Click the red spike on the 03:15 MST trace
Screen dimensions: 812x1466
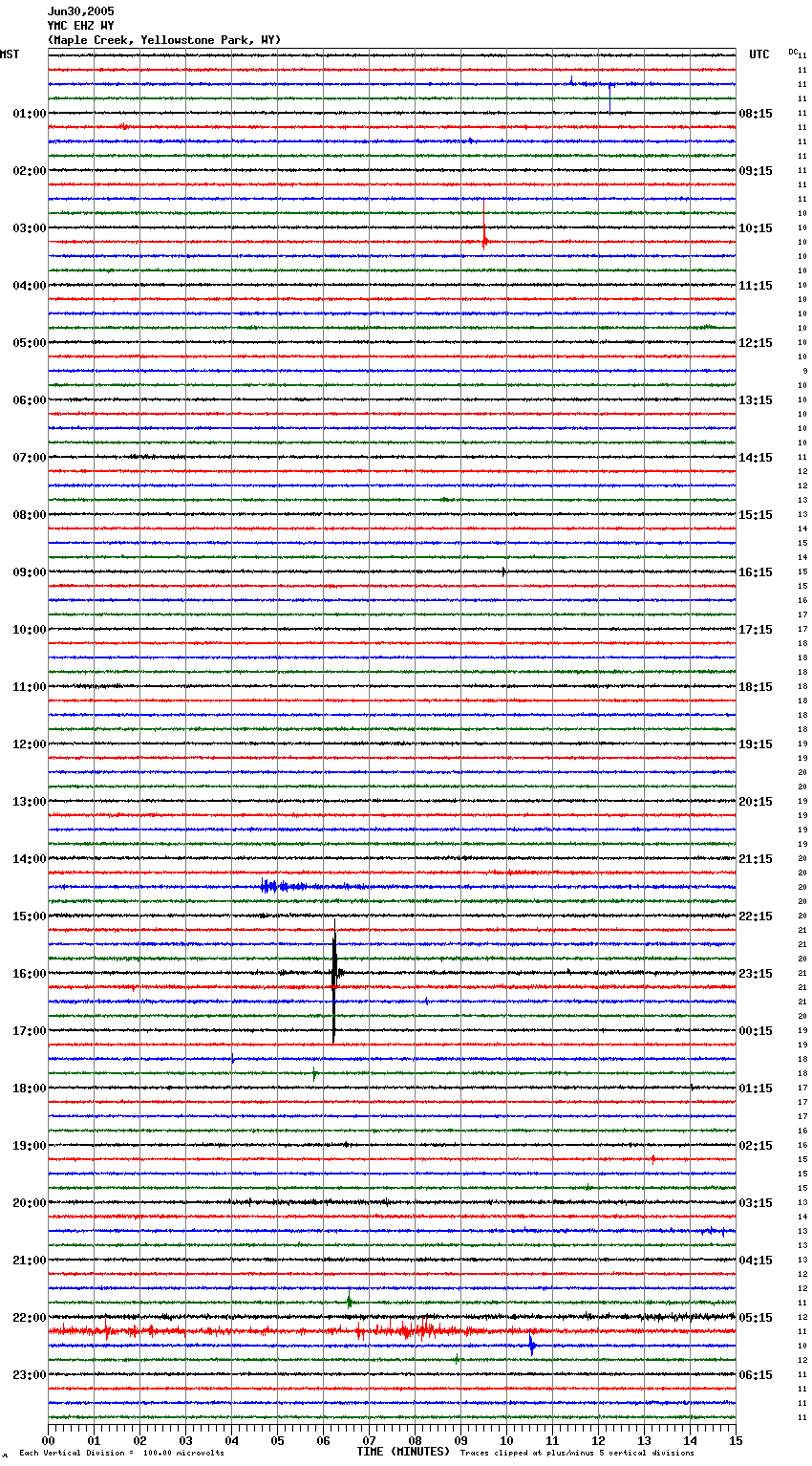pos(484,226)
